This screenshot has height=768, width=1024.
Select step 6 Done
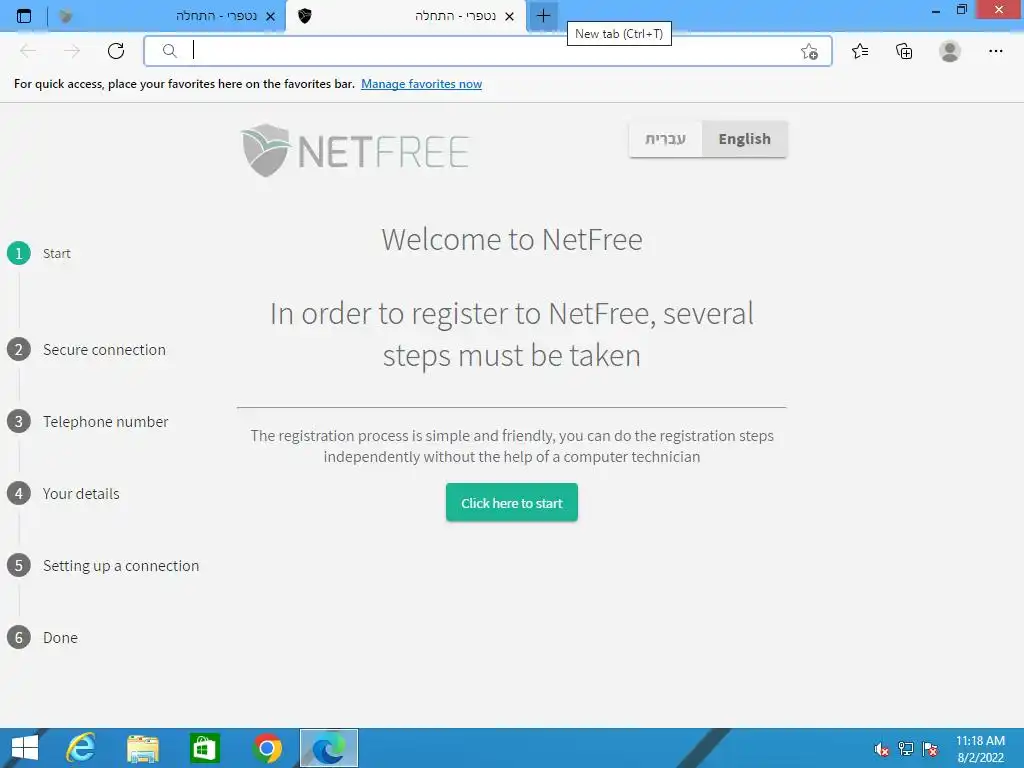(x=42, y=637)
